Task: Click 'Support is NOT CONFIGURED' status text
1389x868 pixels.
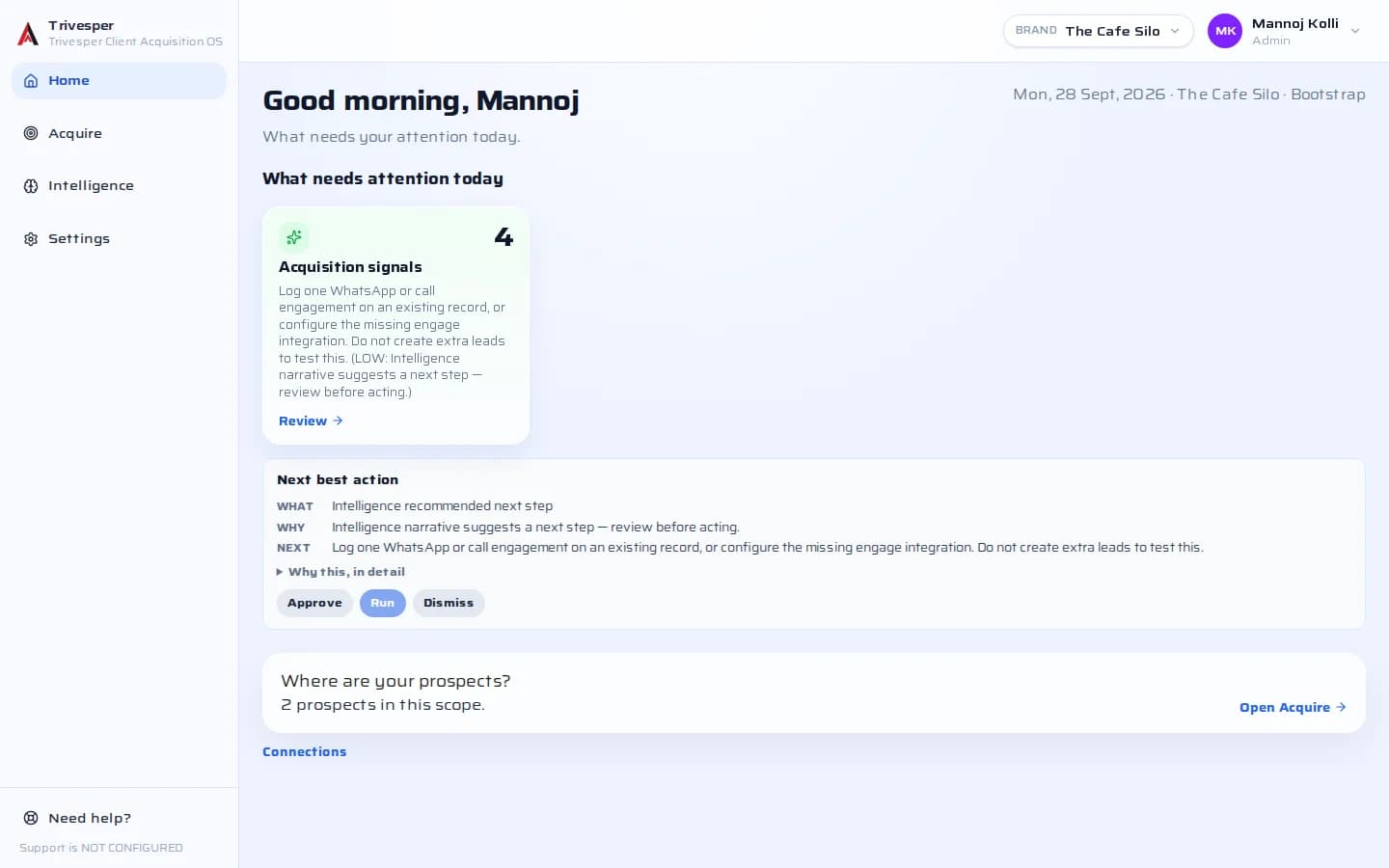Action: click(101, 848)
